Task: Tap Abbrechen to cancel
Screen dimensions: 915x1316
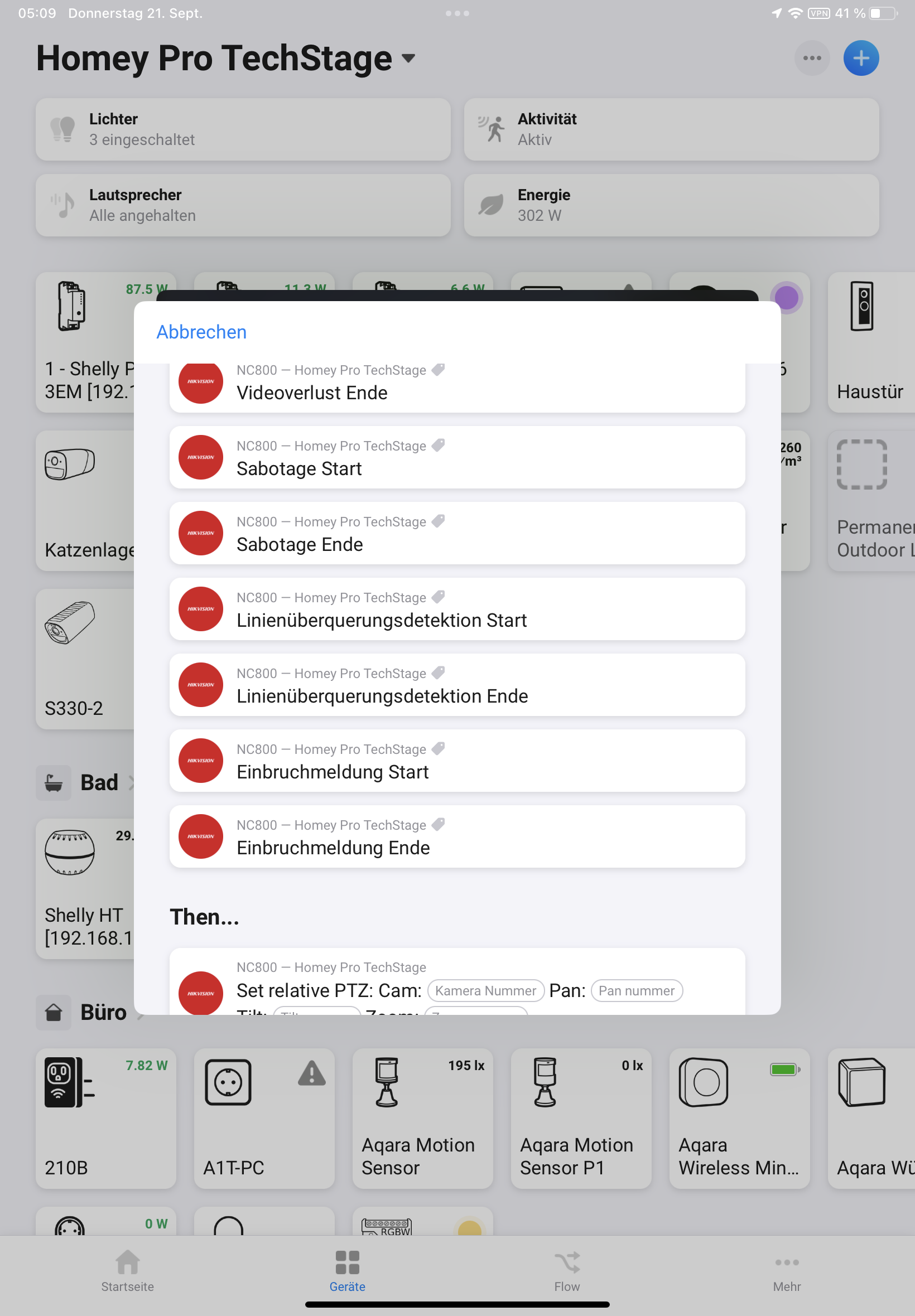Action: click(202, 332)
